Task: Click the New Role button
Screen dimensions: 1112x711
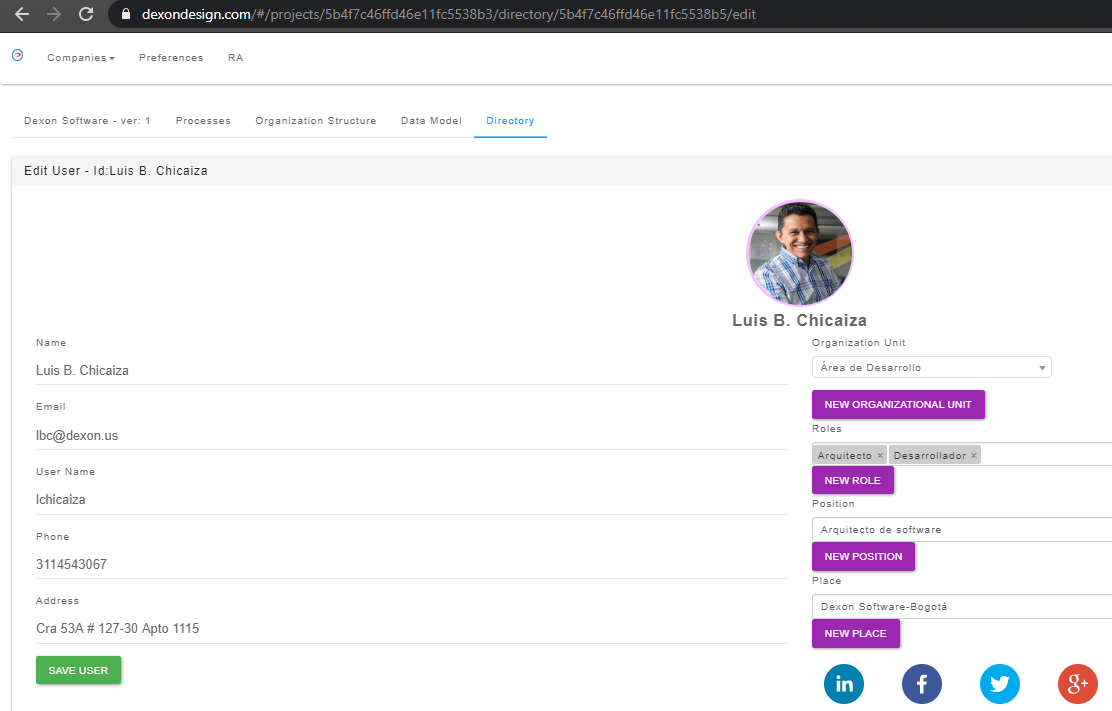Action: 852,480
